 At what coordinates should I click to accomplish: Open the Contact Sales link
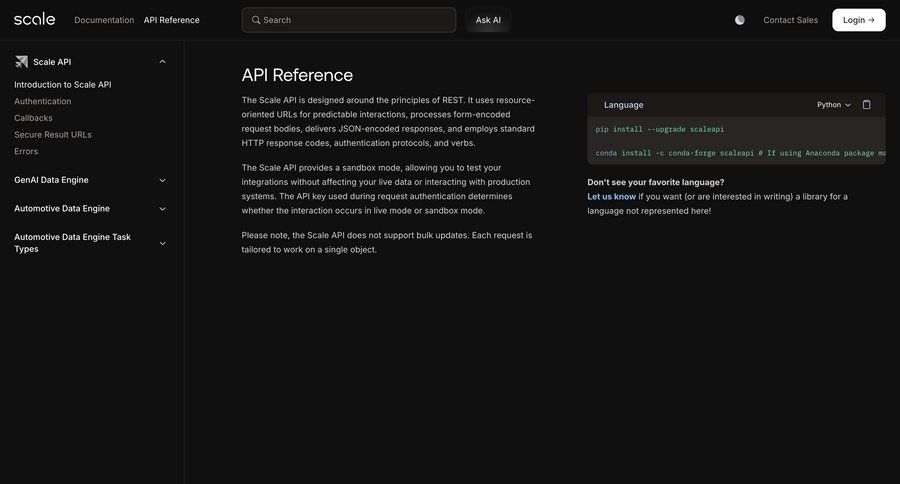coord(790,20)
